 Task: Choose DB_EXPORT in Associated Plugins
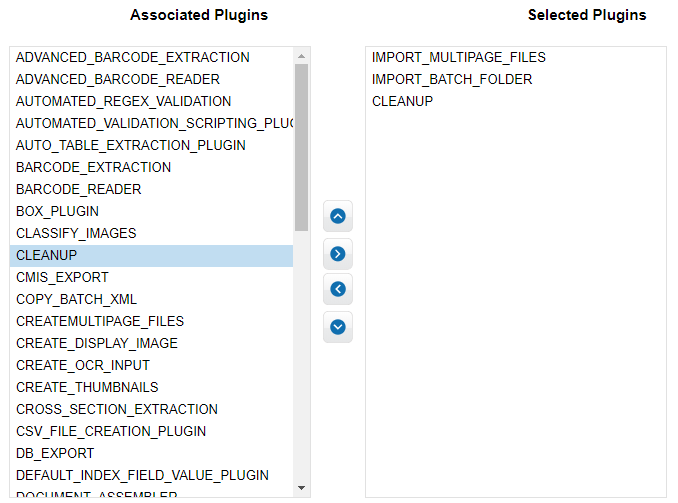point(151,453)
